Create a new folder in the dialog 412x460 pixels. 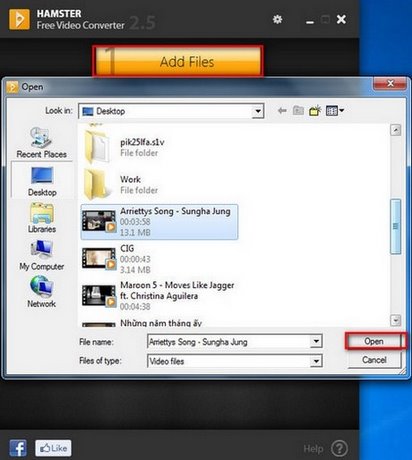point(315,110)
